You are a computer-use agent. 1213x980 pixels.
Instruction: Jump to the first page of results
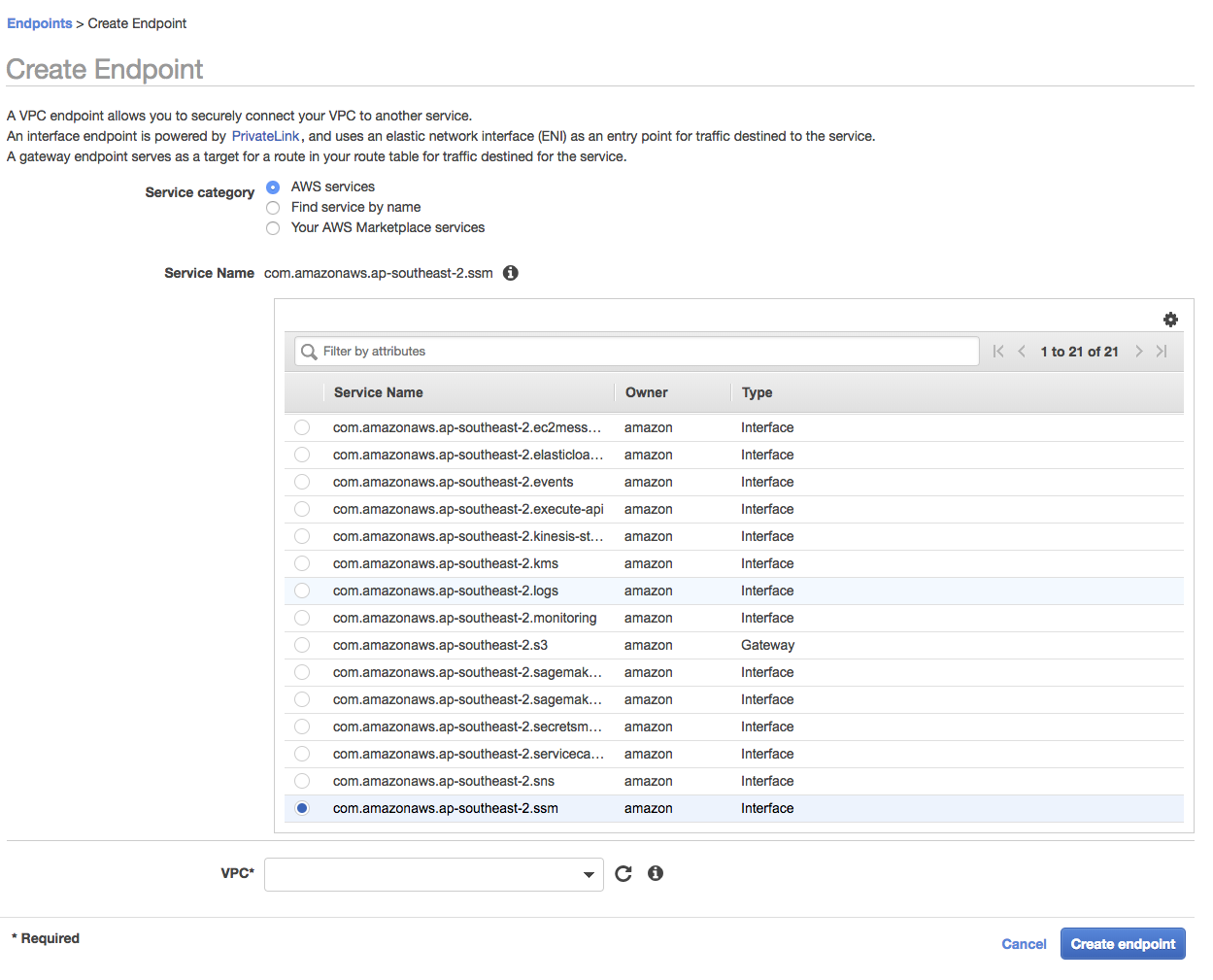(997, 351)
